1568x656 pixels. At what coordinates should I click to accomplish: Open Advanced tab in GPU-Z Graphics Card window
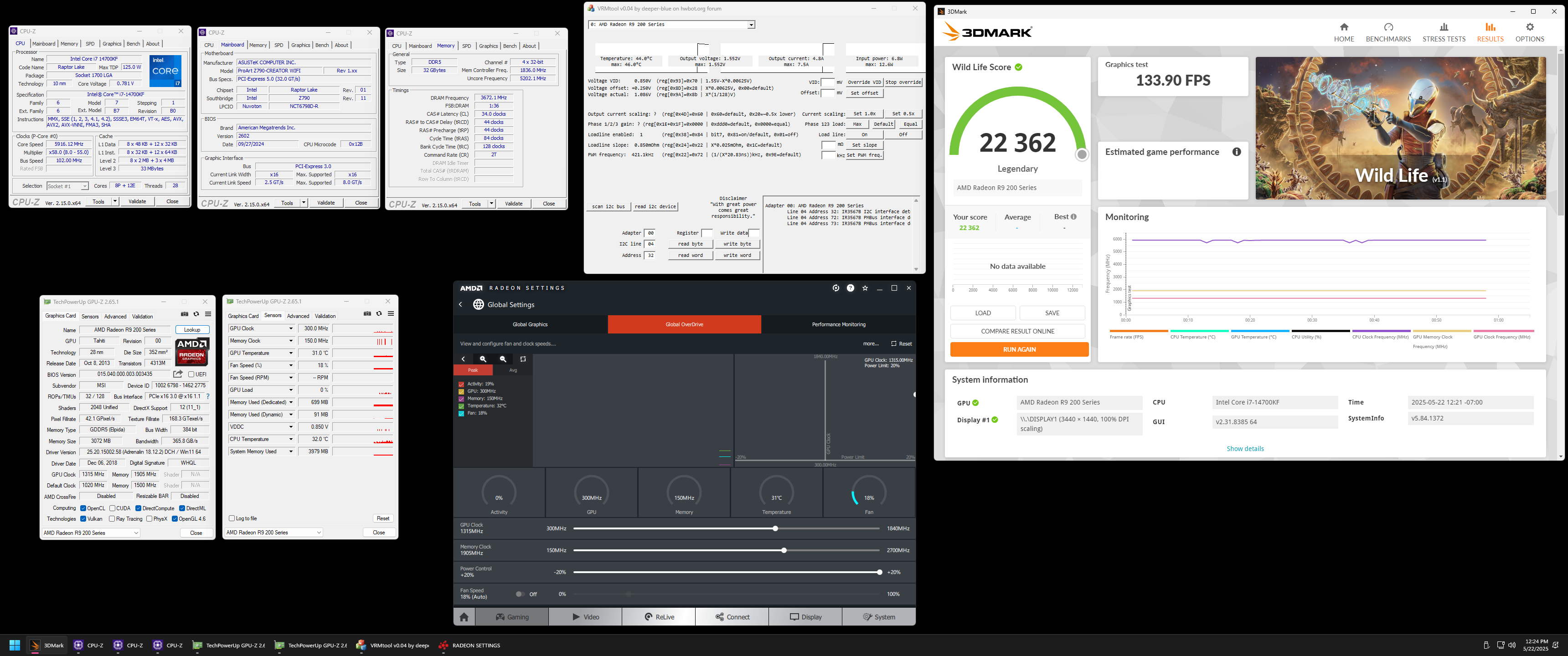pos(115,317)
